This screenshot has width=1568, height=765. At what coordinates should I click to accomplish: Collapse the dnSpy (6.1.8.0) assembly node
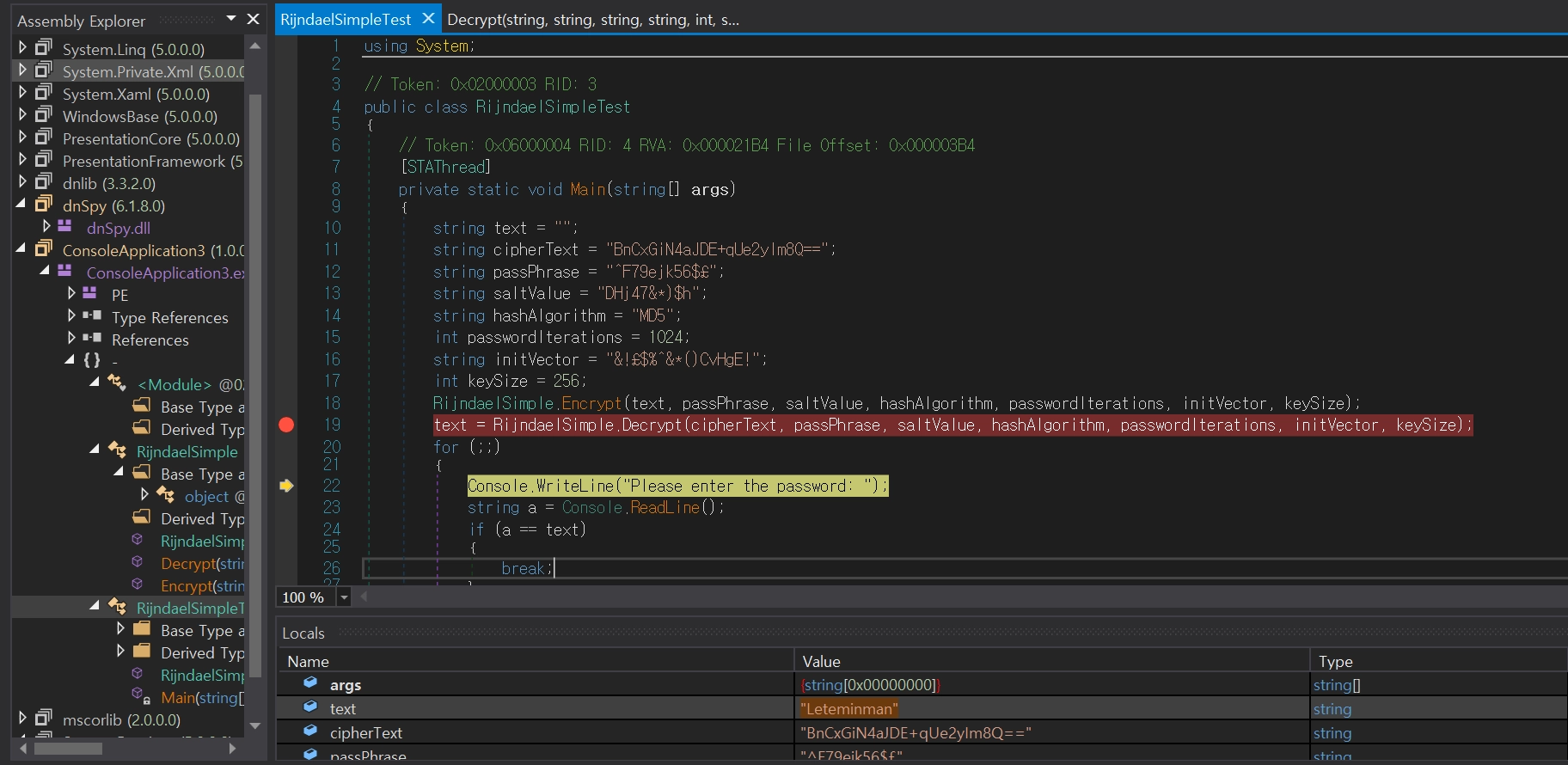(x=21, y=205)
